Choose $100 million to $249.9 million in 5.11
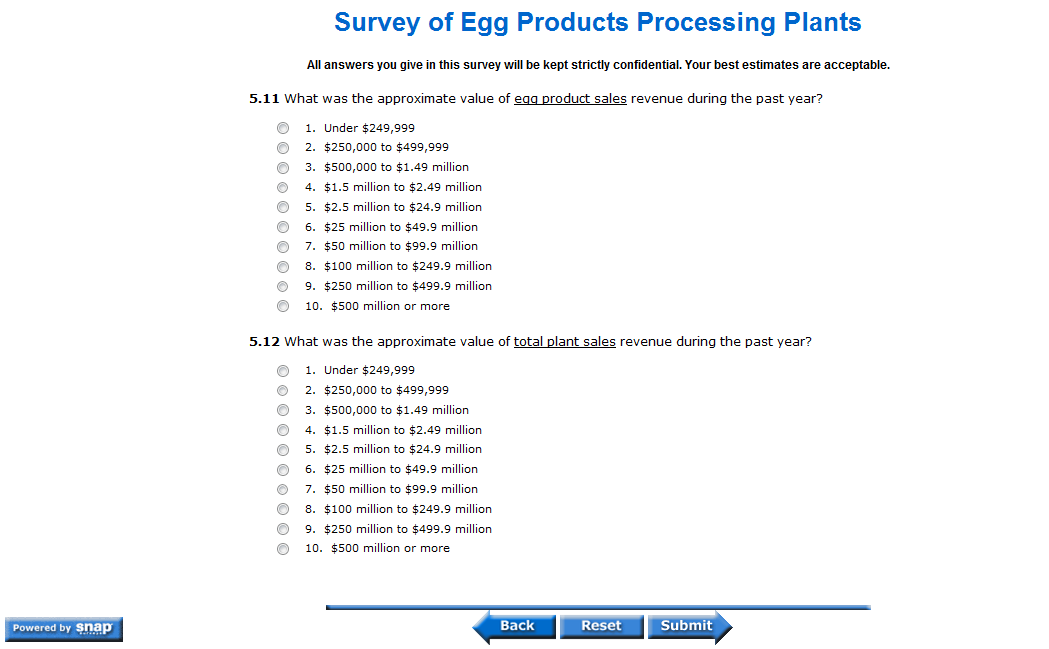 [283, 267]
